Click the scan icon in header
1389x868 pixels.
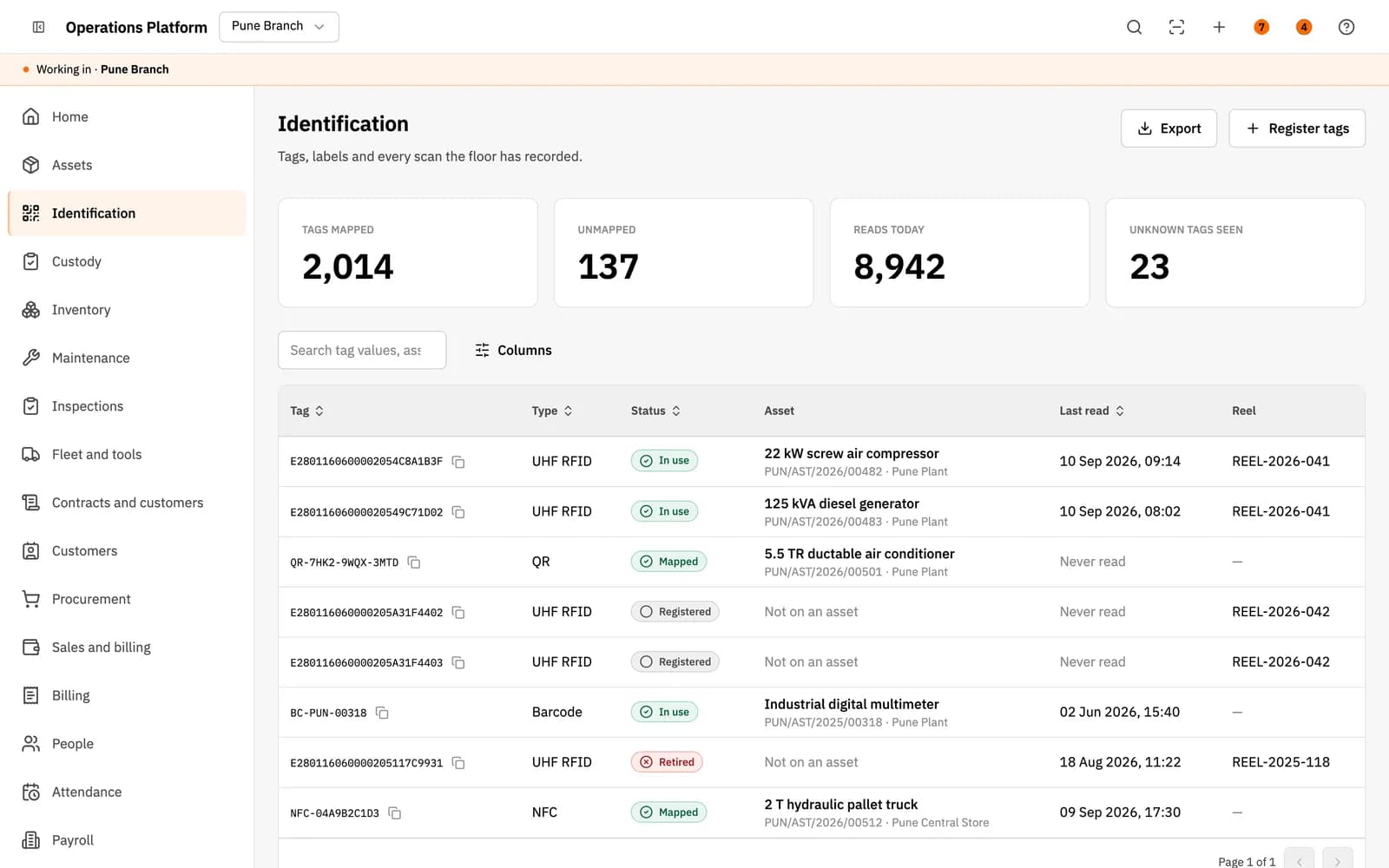click(x=1176, y=27)
